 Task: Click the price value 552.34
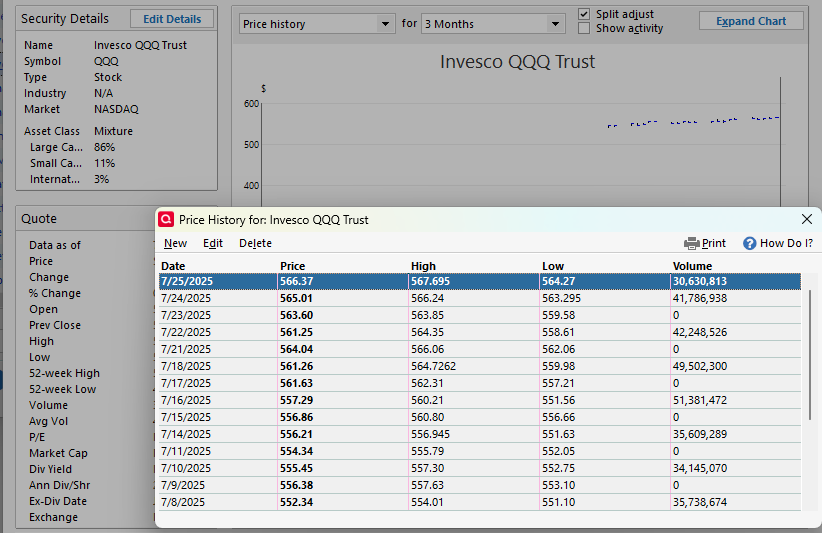tap(296, 502)
